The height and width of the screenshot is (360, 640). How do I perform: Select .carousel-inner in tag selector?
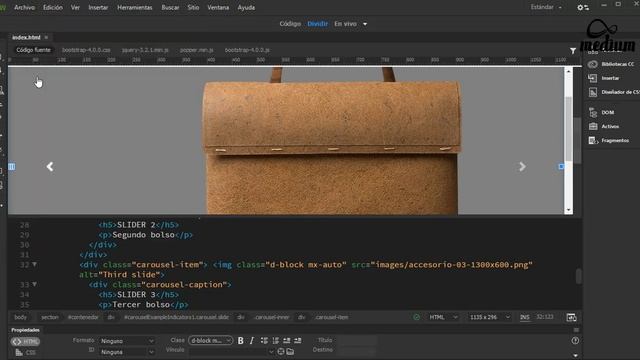tap(272, 317)
